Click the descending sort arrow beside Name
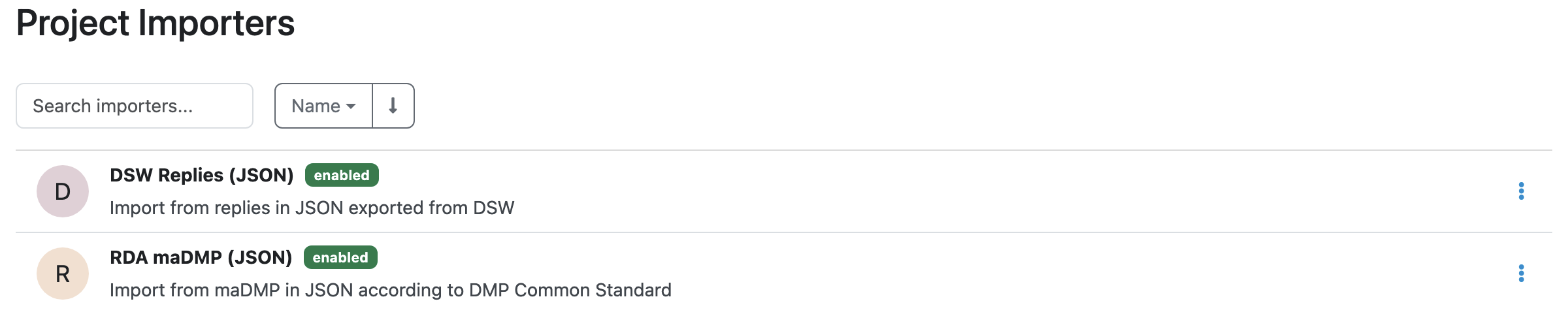Screen dimensions: 1568x314 coord(393,106)
